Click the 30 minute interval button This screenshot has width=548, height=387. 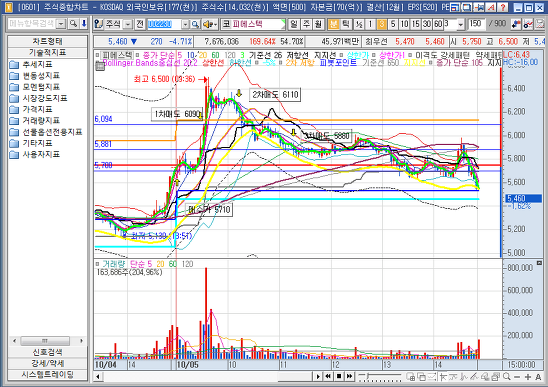pos(426,24)
